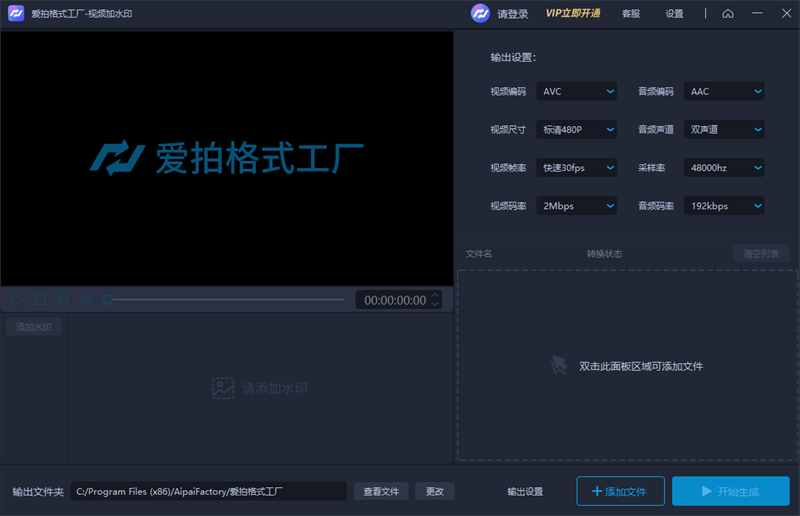Click 更改 to change output folder
This screenshot has width=800, height=516.
click(x=435, y=492)
